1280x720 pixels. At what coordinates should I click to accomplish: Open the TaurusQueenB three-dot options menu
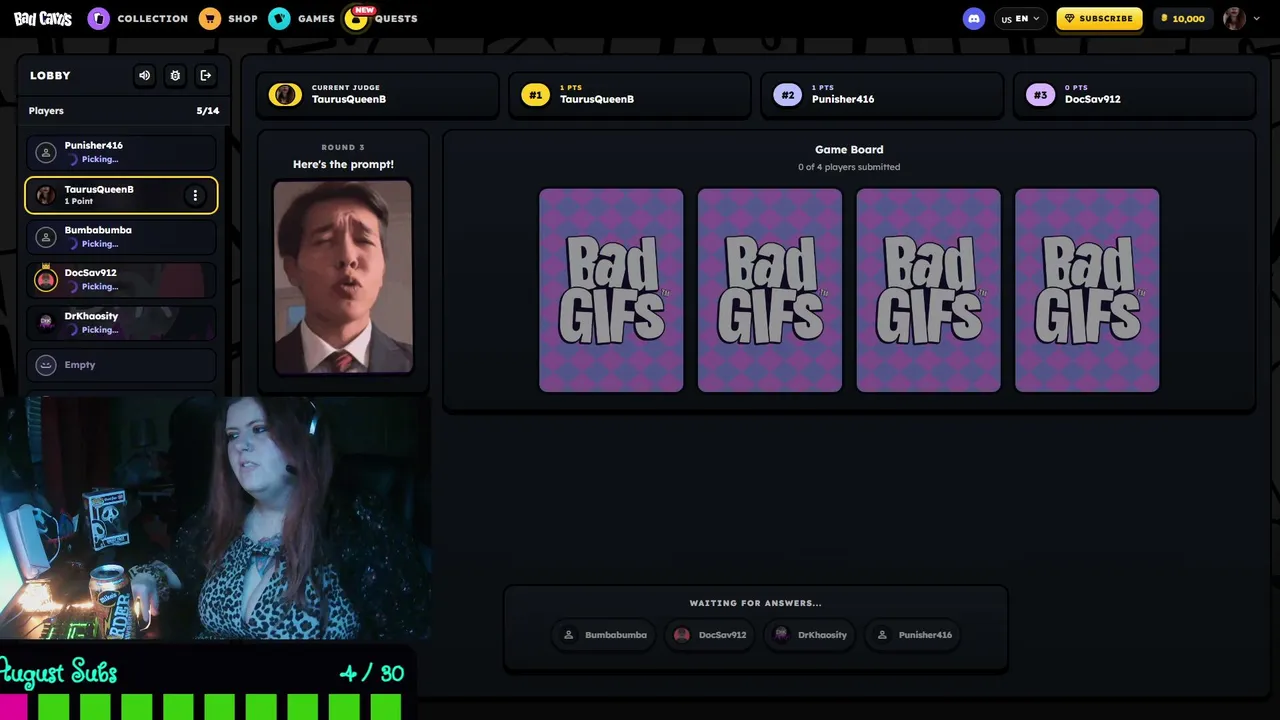tap(195, 195)
